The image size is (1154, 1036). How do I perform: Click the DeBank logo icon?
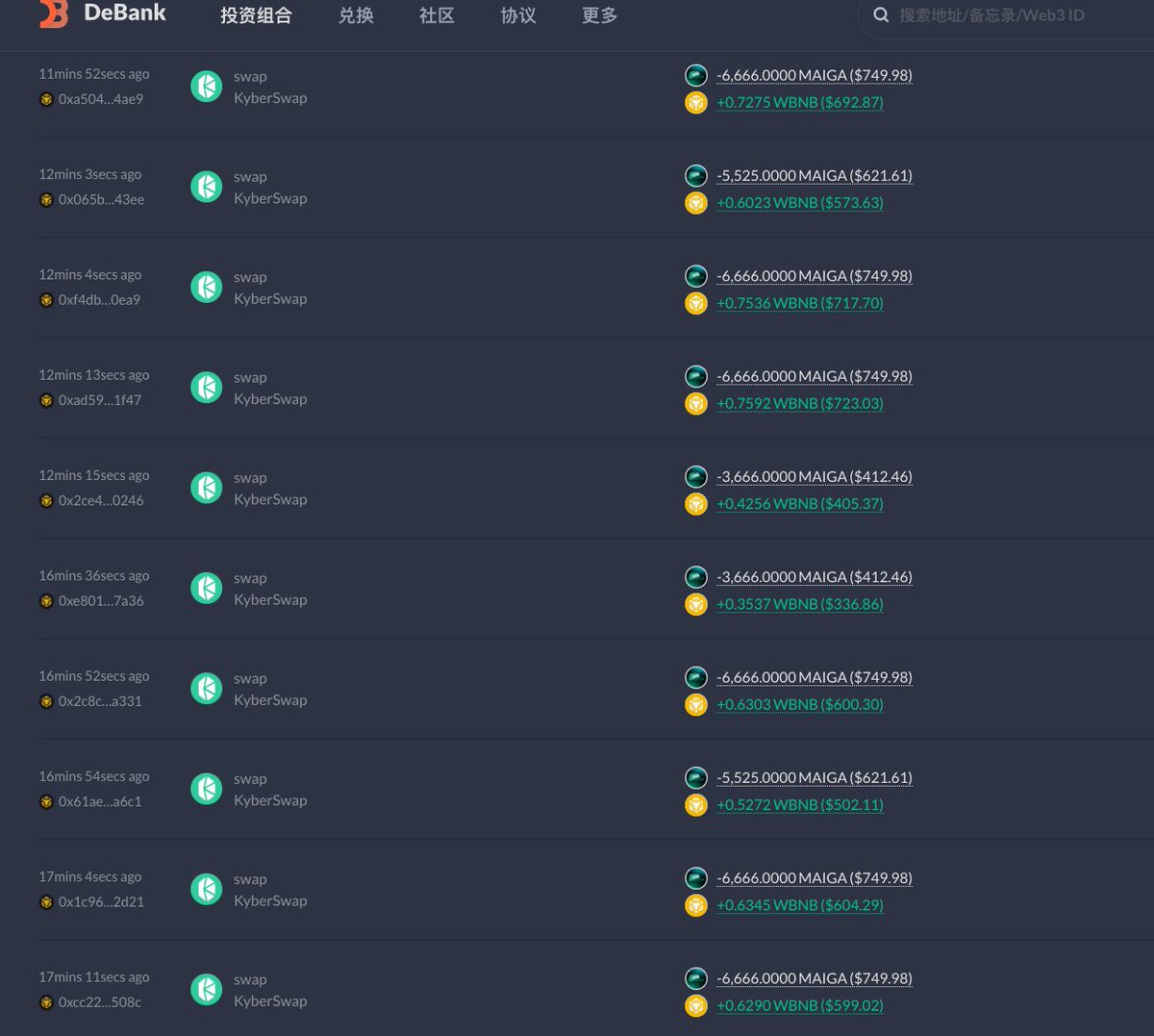(54, 13)
